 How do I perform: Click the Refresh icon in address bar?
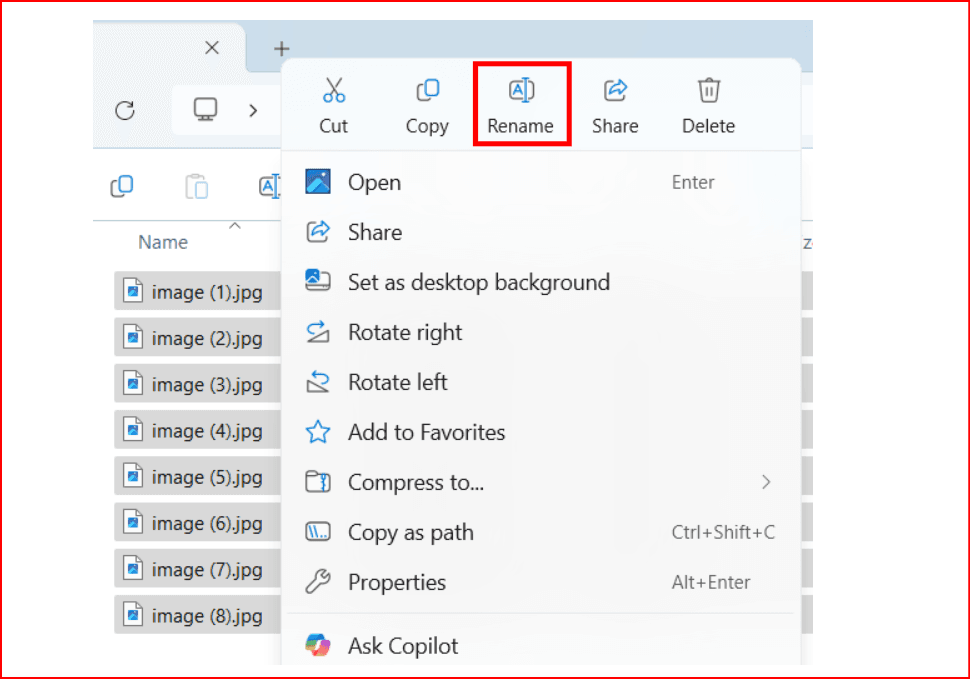point(125,110)
